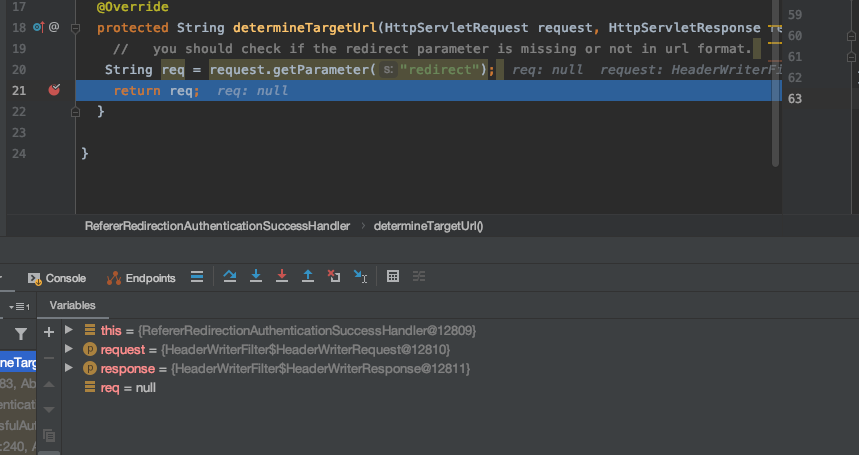
Task: Expand the 'this' variable node
Action: pyautogui.click(x=69, y=330)
